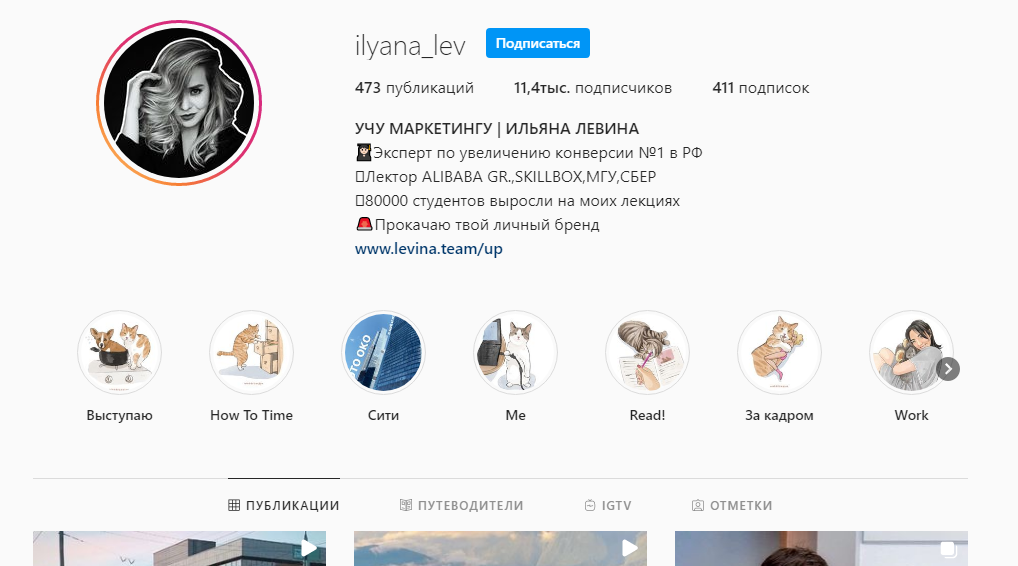Switch to the Путеводители tab
The width and height of the screenshot is (1018, 566).
coord(462,505)
